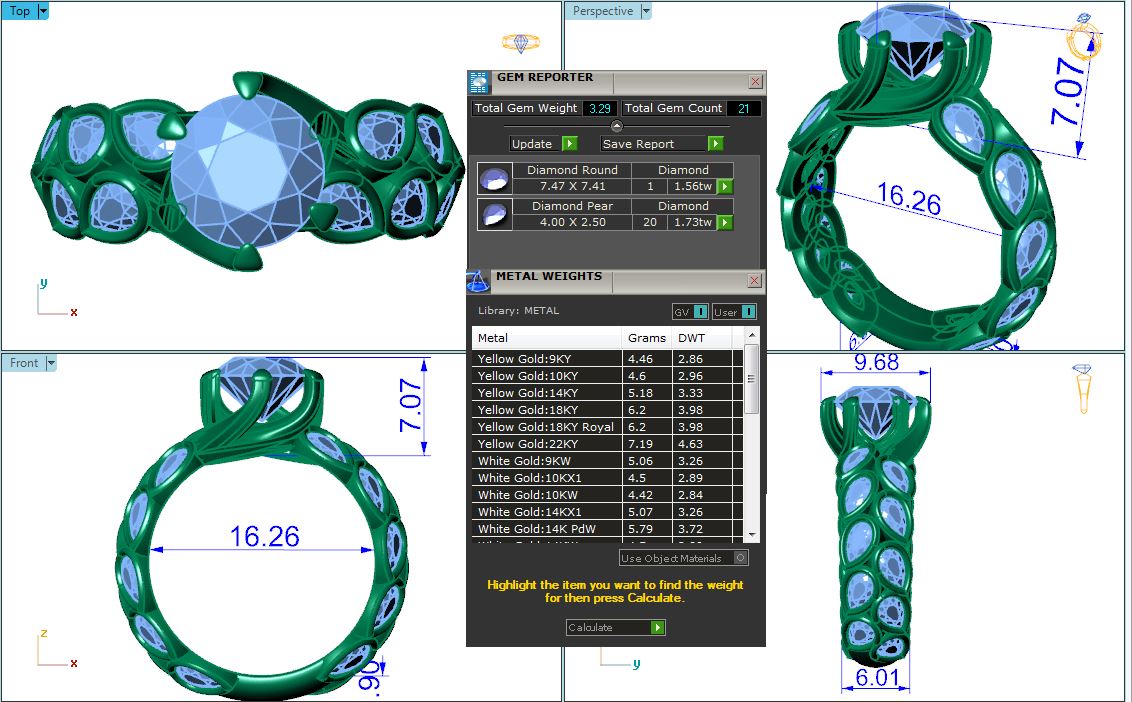Select the Perspective viewport label tab
This screenshot has height=702, width=1132.
click(x=603, y=11)
